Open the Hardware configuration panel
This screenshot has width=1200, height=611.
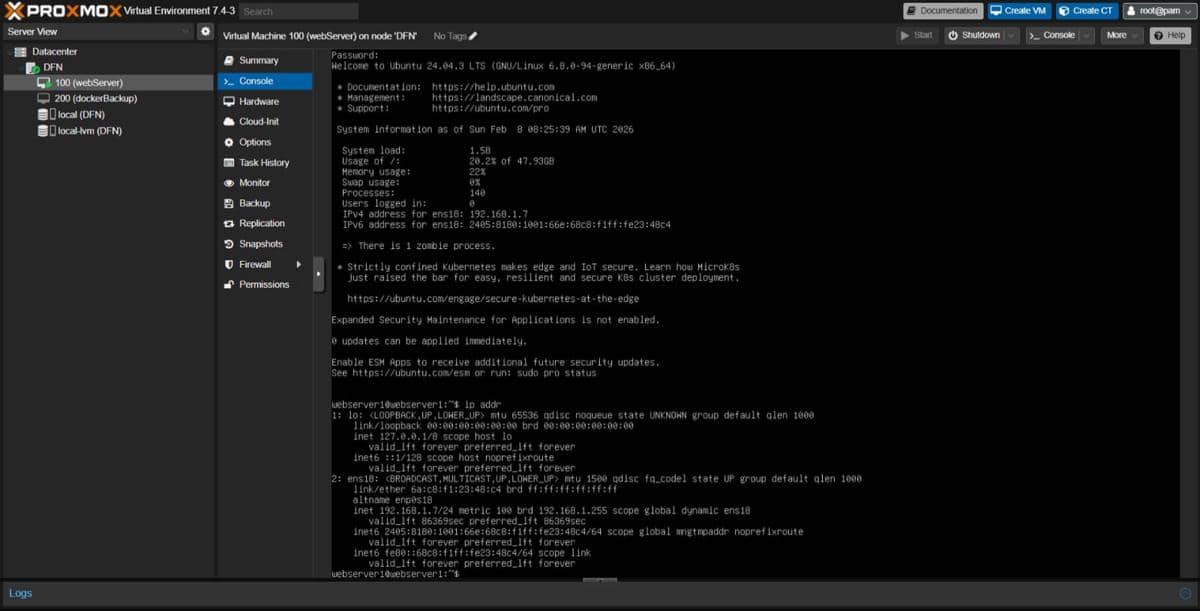coord(260,101)
